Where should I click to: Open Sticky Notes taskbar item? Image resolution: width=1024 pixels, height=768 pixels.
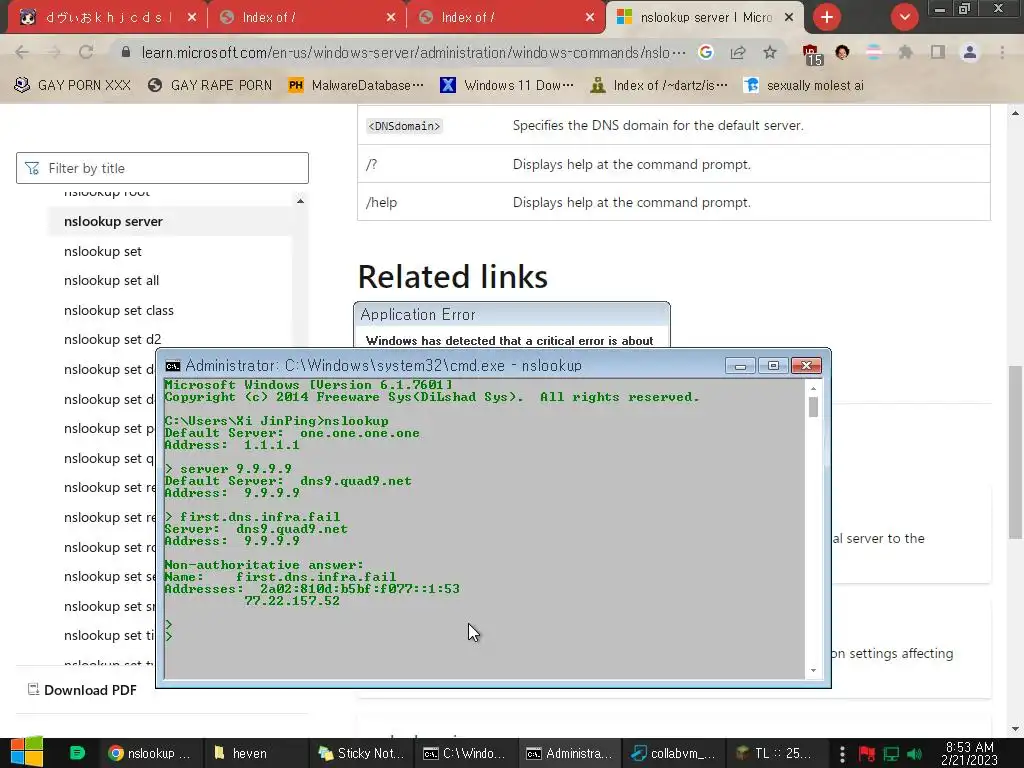point(361,753)
